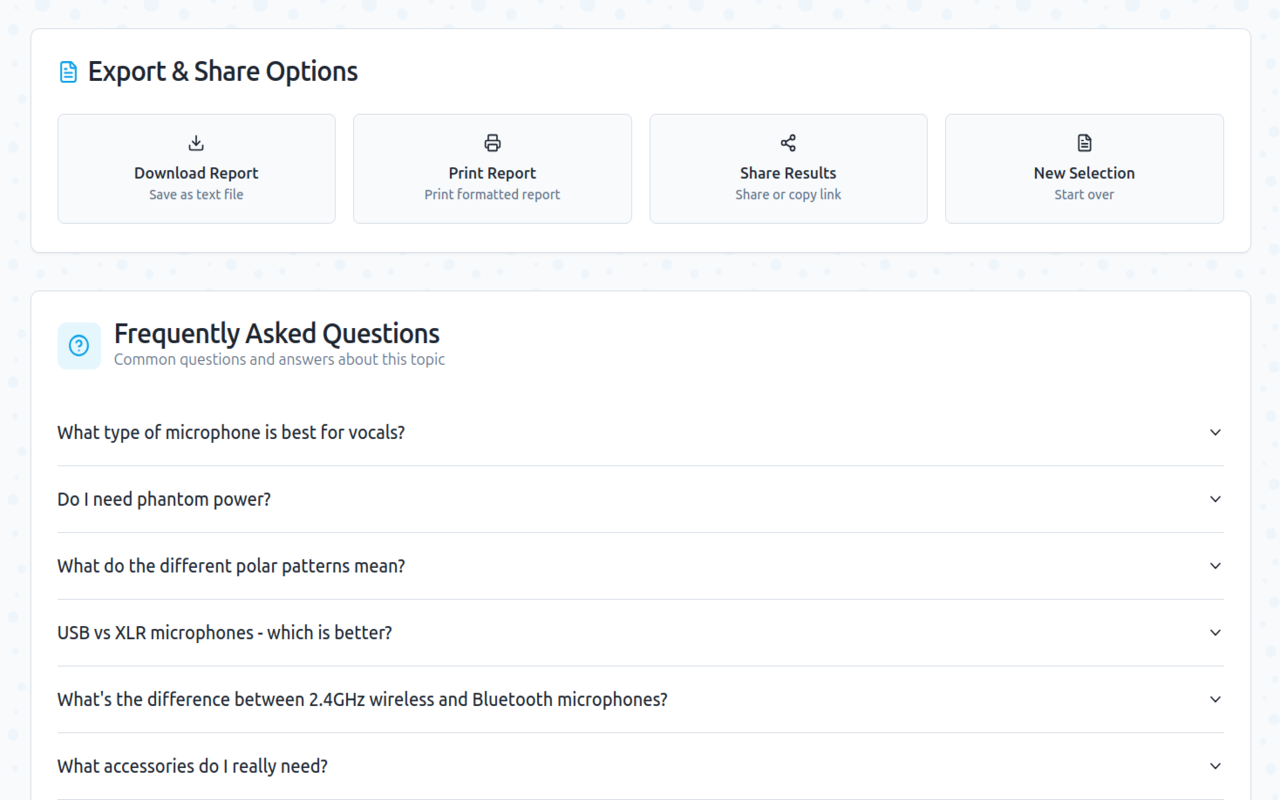Viewport: 1280px width, 800px height.
Task: Click the 'Print formatted report' subtitle
Action: click(492, 194)
